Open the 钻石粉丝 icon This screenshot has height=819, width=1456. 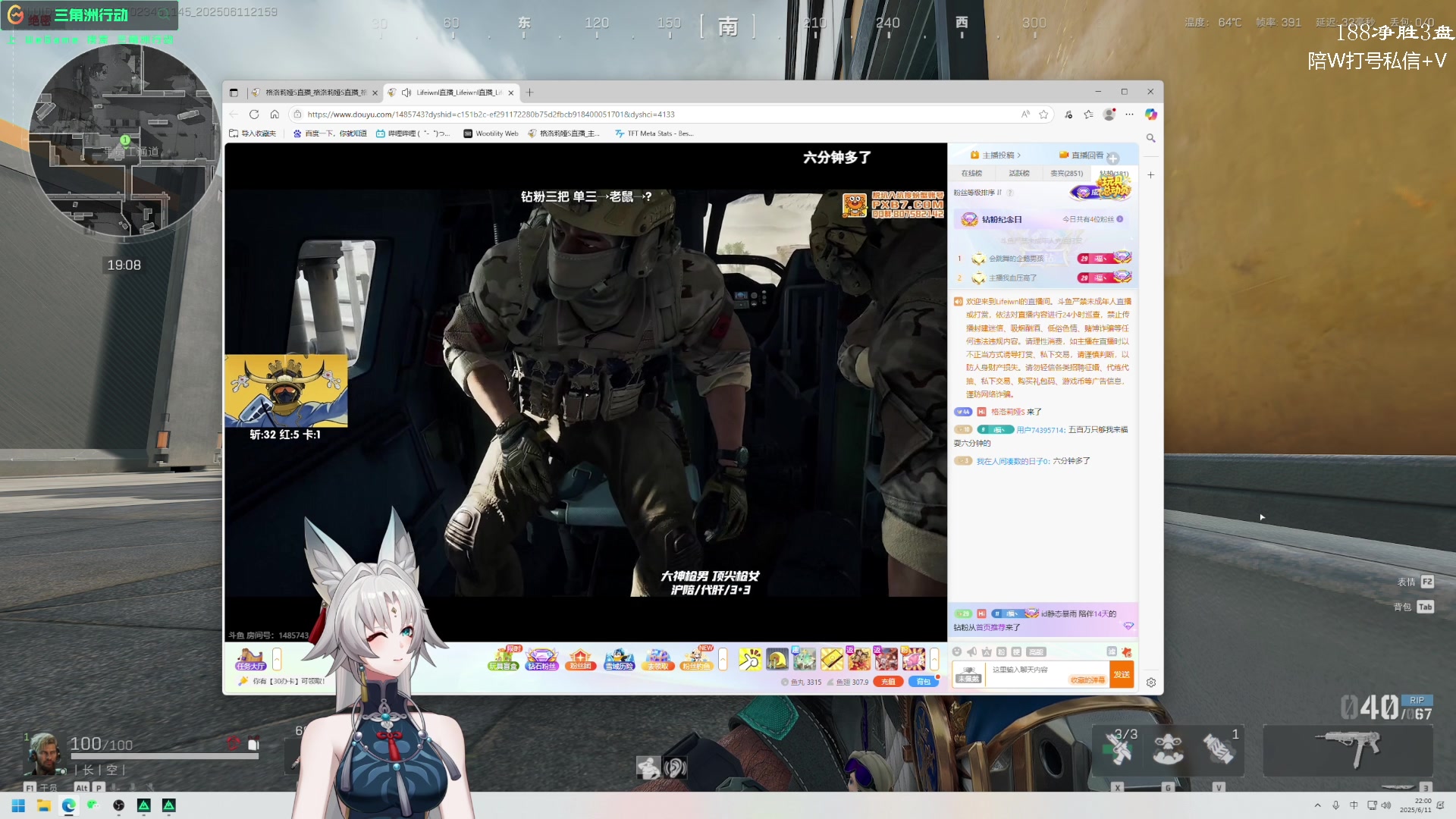click(x=541, y=659)
